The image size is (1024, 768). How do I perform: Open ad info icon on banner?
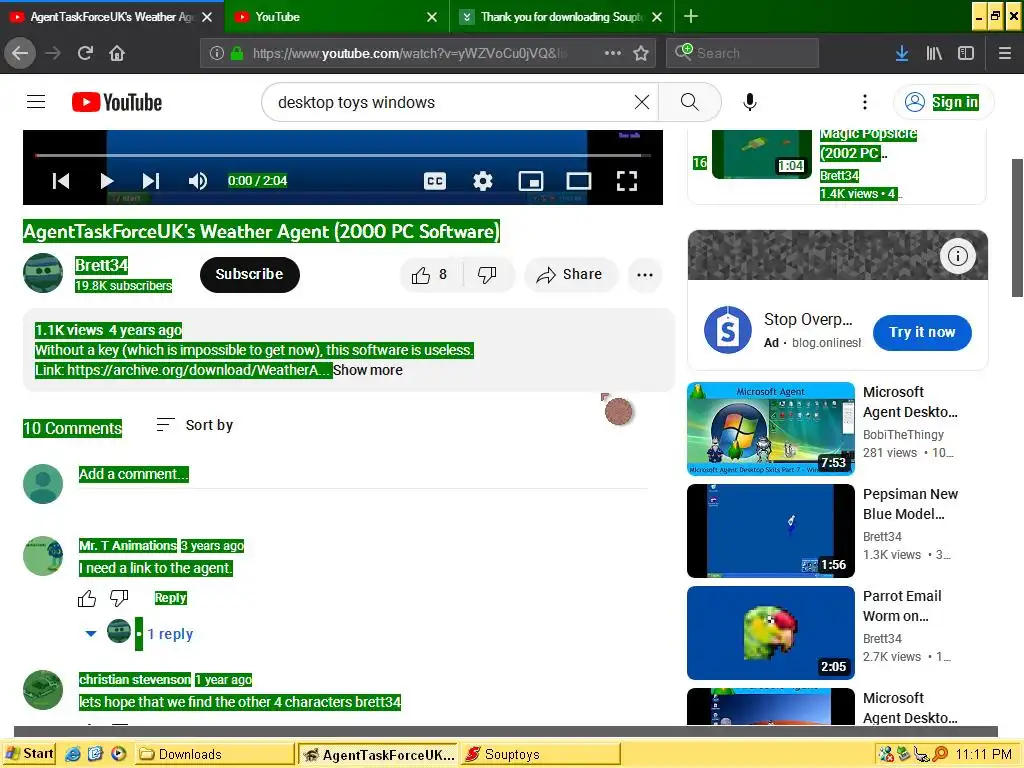click(x=958, y=256)
